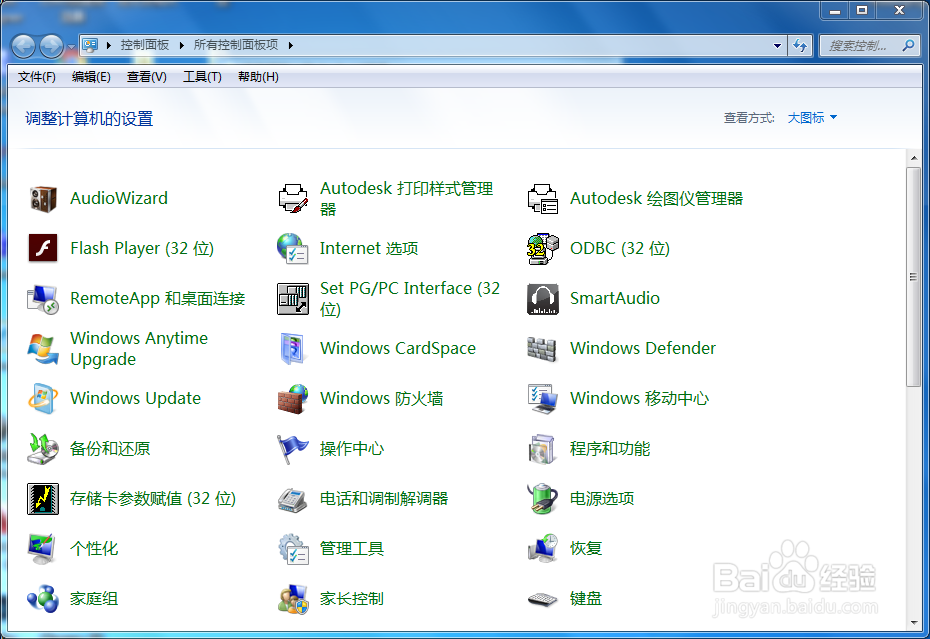Open 存储卡参数赋值 (32 位) icon
This screenshot has height=639, width=930.
[x=43, y=499]
